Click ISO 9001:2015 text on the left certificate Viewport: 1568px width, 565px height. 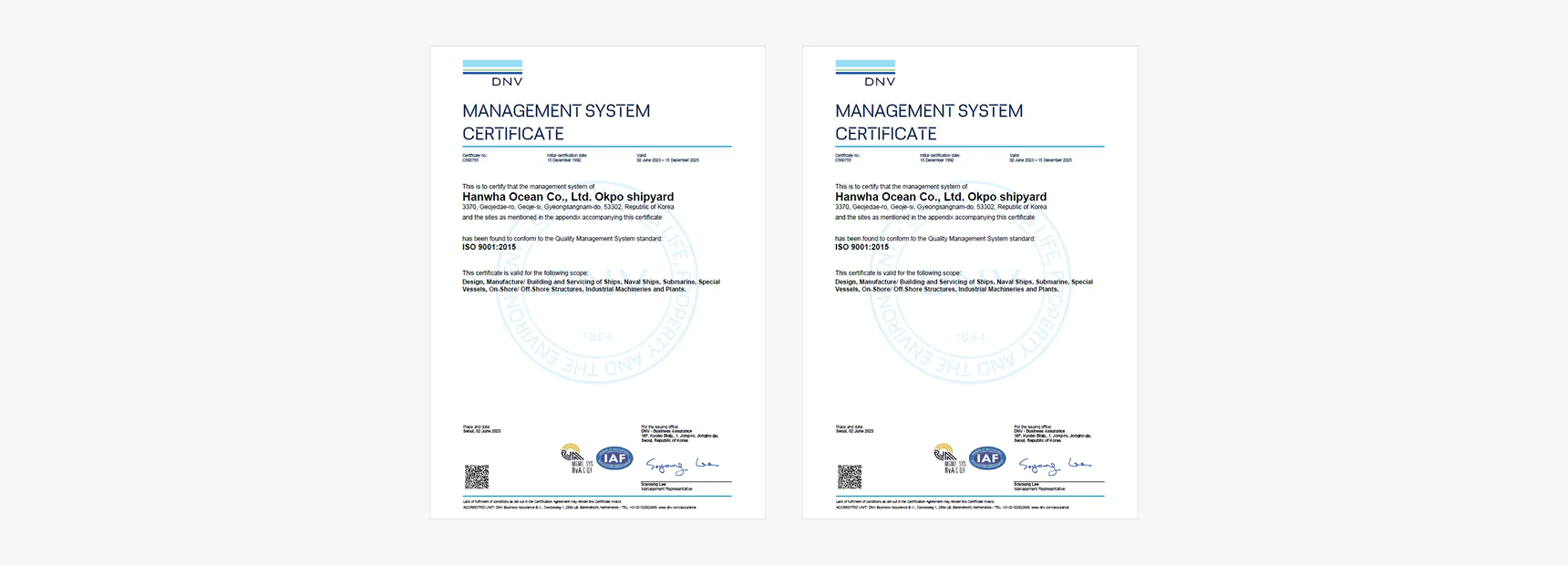coord(490,247)
